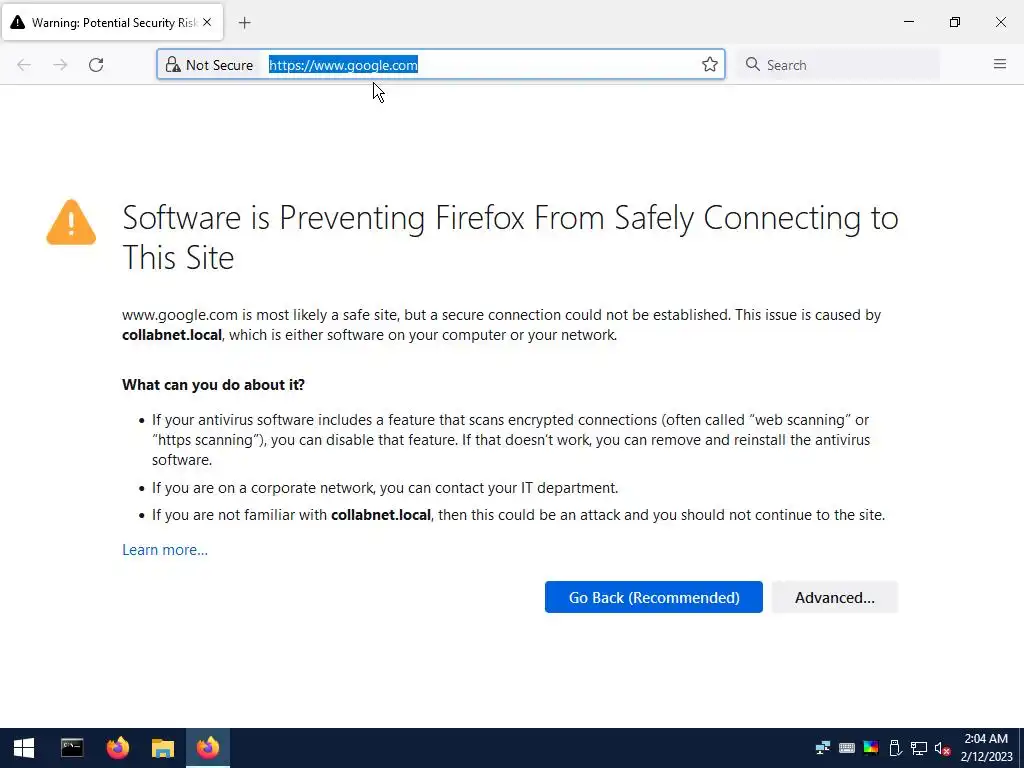Click the 'What can you do about it?' heading
Screen dimensions: 1024x768
point(214,385)
